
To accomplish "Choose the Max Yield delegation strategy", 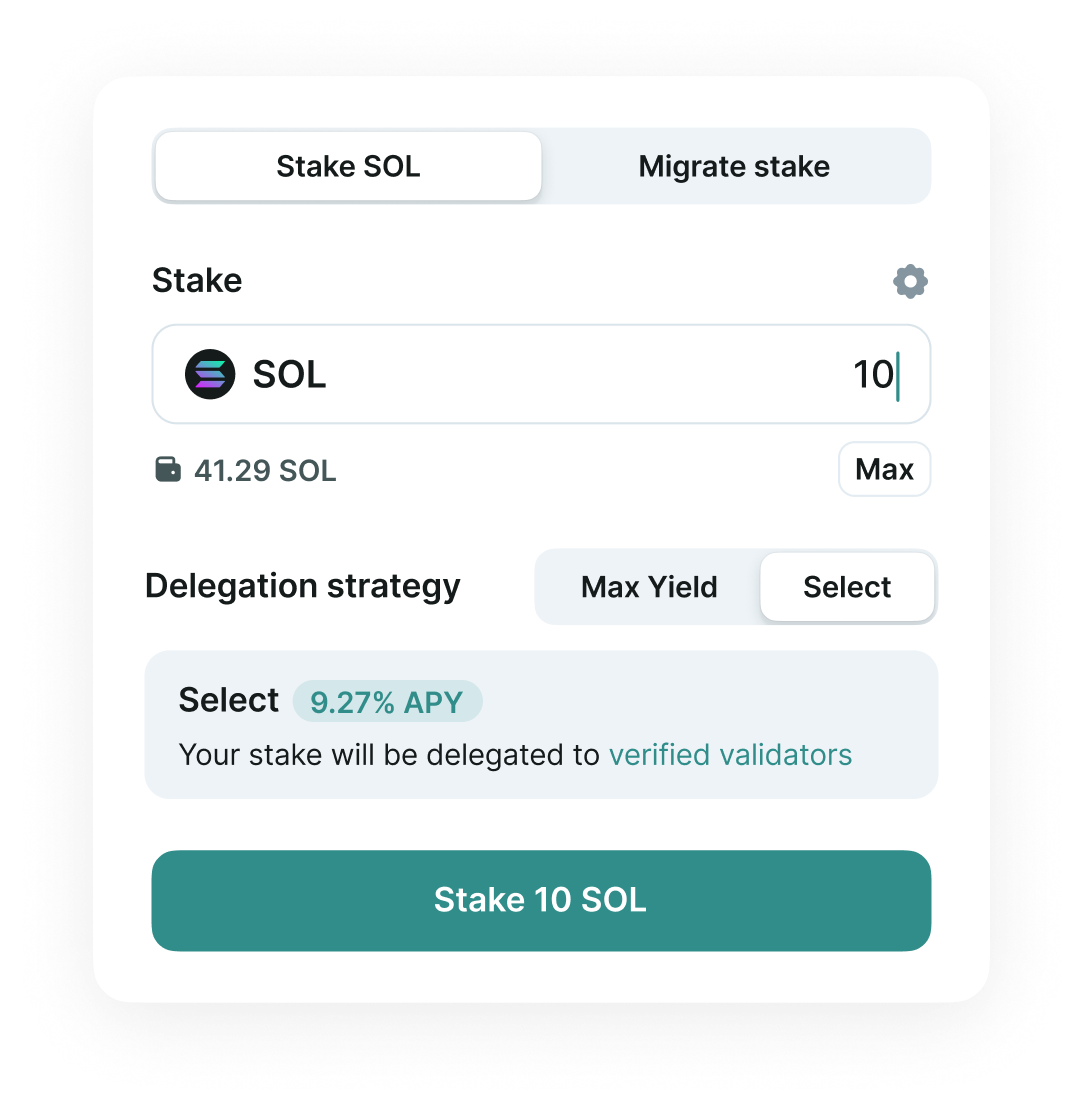I will tap(649, 587).
